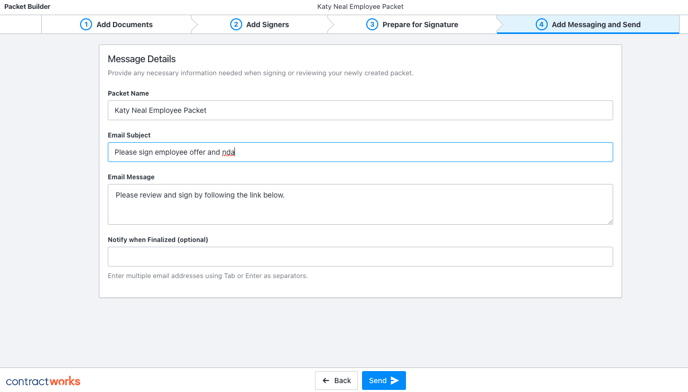
Task: Focus the Email Subject input
Action: pyautogui.click(x=360, y=152)
